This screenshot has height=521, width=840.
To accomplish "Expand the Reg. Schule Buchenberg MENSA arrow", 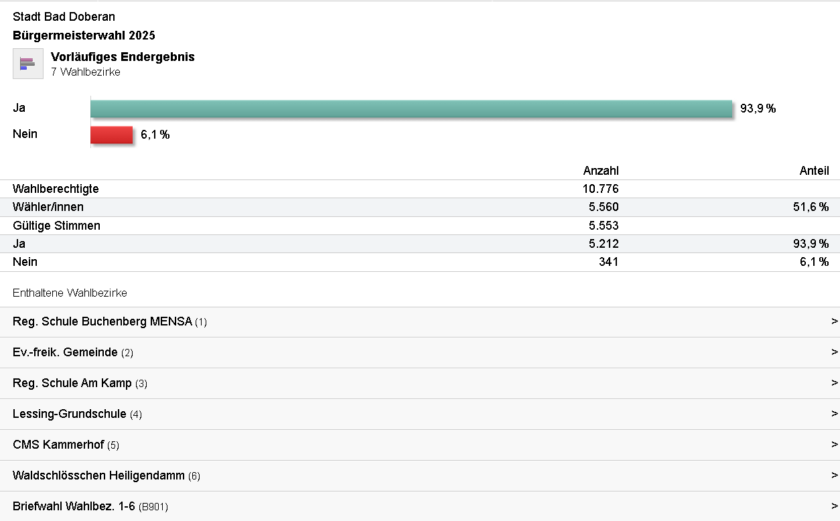I will click(833, 322).
